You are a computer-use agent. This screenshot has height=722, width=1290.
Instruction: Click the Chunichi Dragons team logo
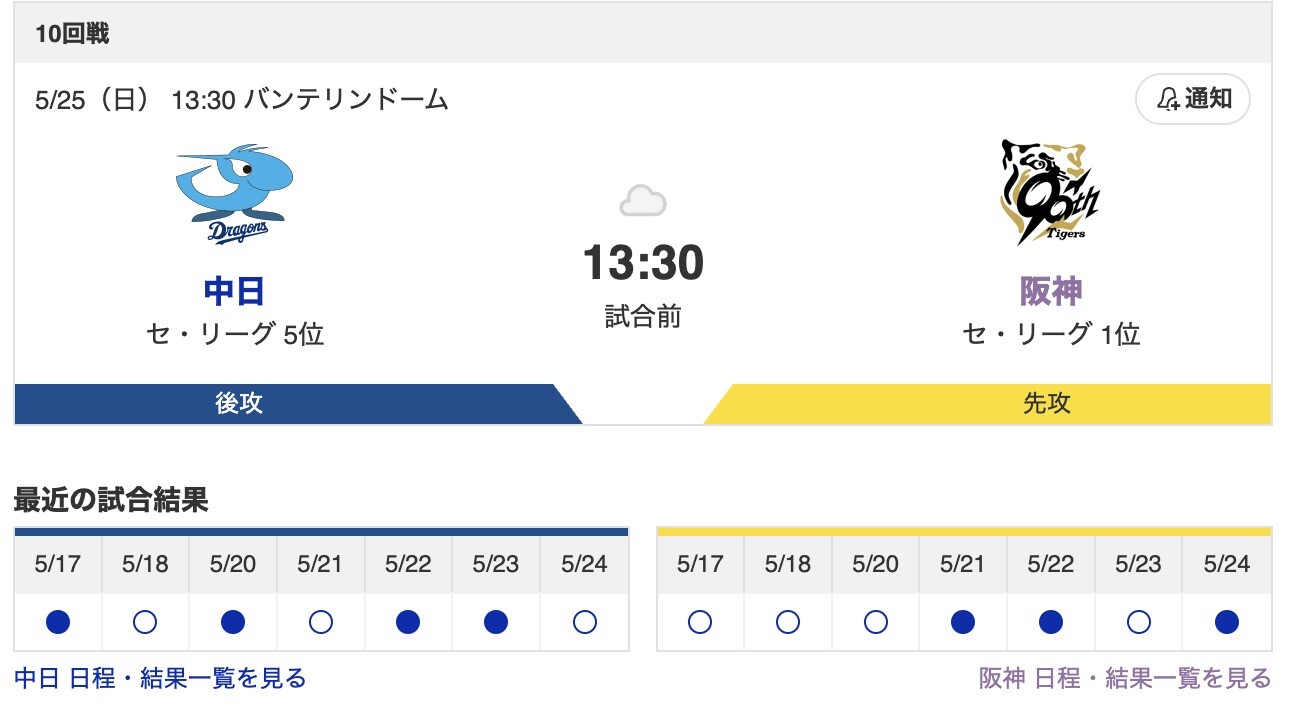point(235,194)
